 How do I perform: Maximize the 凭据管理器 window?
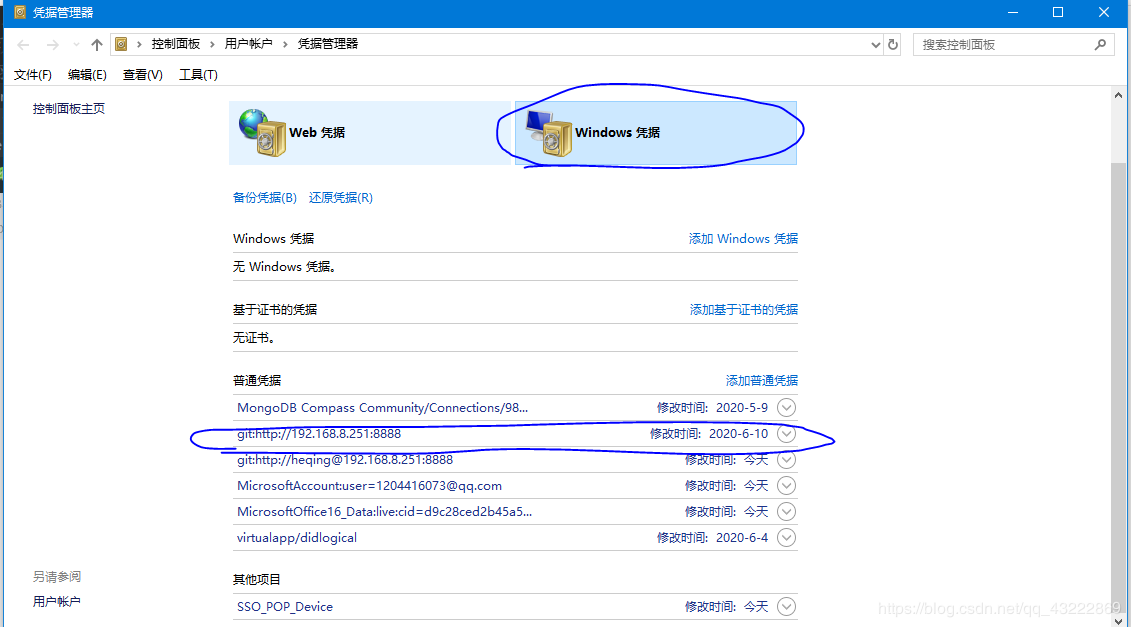point(1057,12)
